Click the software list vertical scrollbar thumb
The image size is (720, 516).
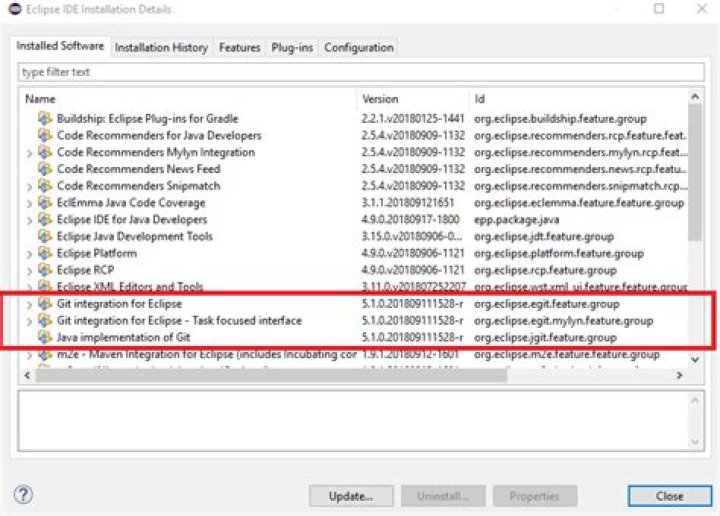695,173
